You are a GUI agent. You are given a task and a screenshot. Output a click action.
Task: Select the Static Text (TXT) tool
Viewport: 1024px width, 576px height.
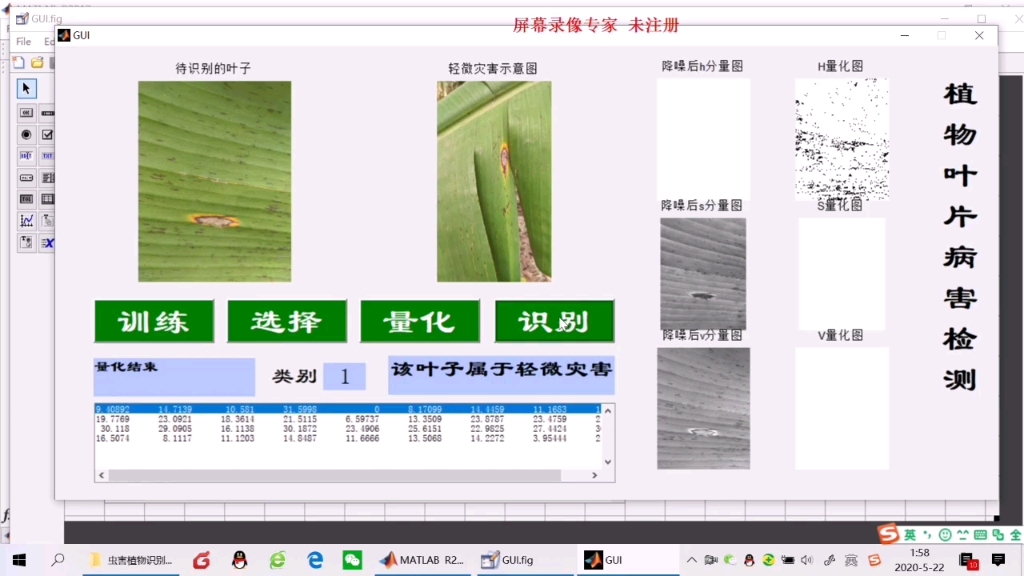(x=46, y=155)
